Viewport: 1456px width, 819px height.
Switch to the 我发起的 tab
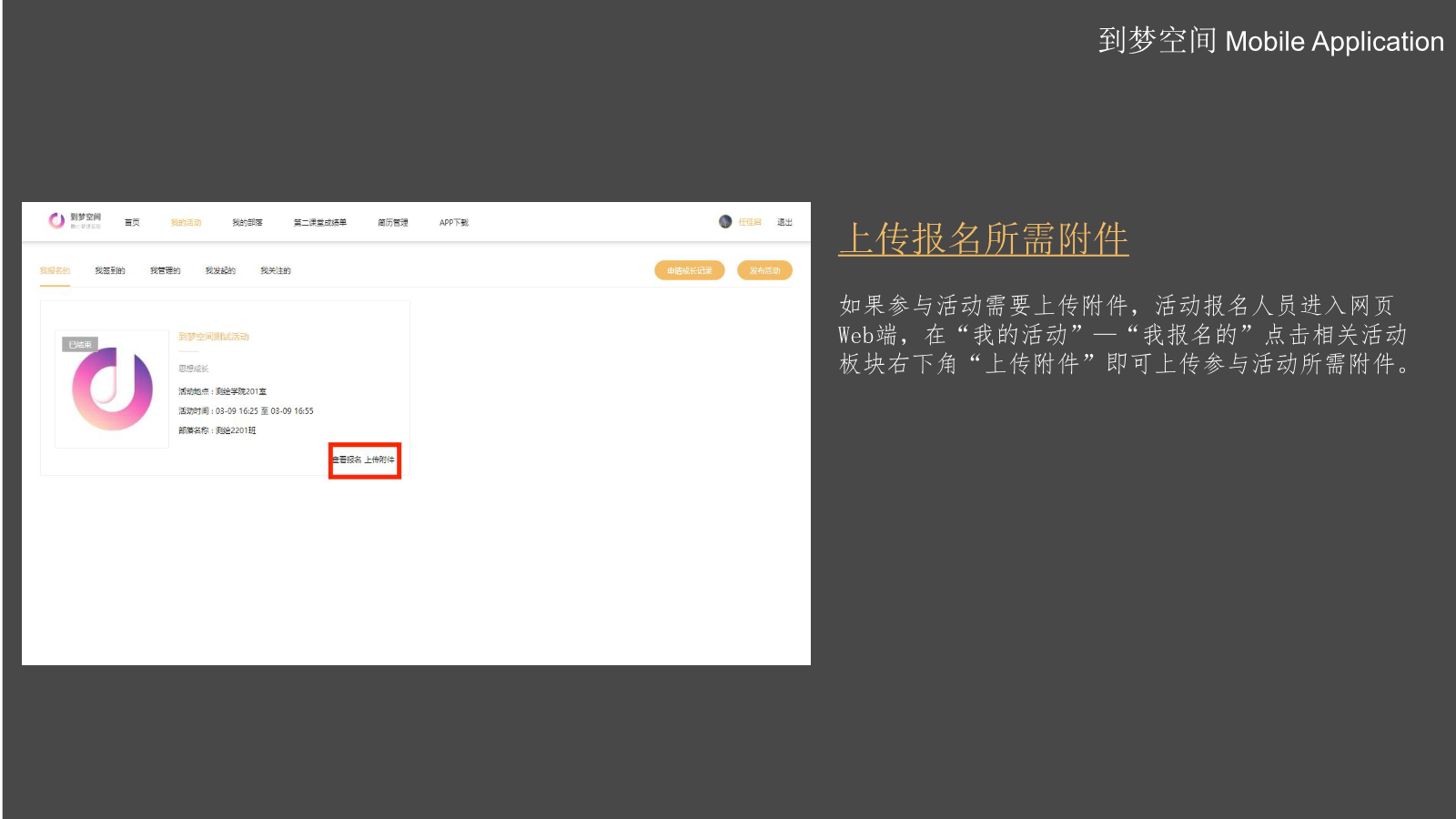coord(220,271)
